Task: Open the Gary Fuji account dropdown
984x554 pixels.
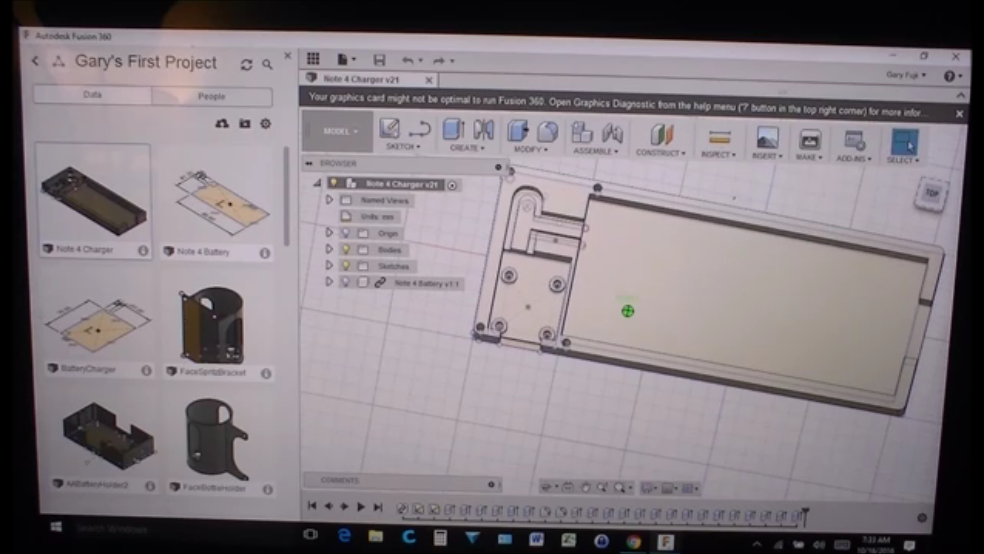Action: (906, 75)
